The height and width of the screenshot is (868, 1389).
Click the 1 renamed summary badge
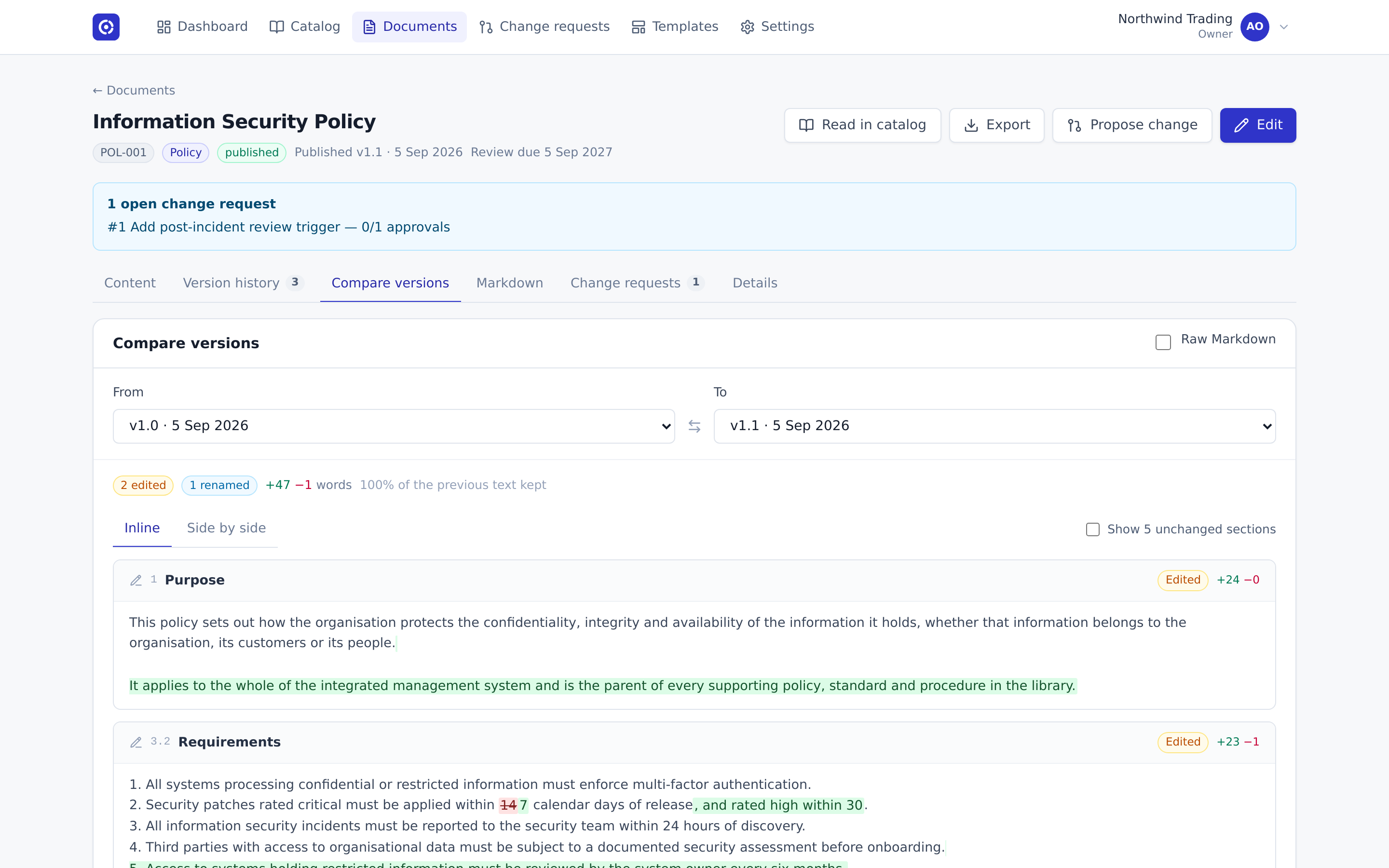(219, 486)
